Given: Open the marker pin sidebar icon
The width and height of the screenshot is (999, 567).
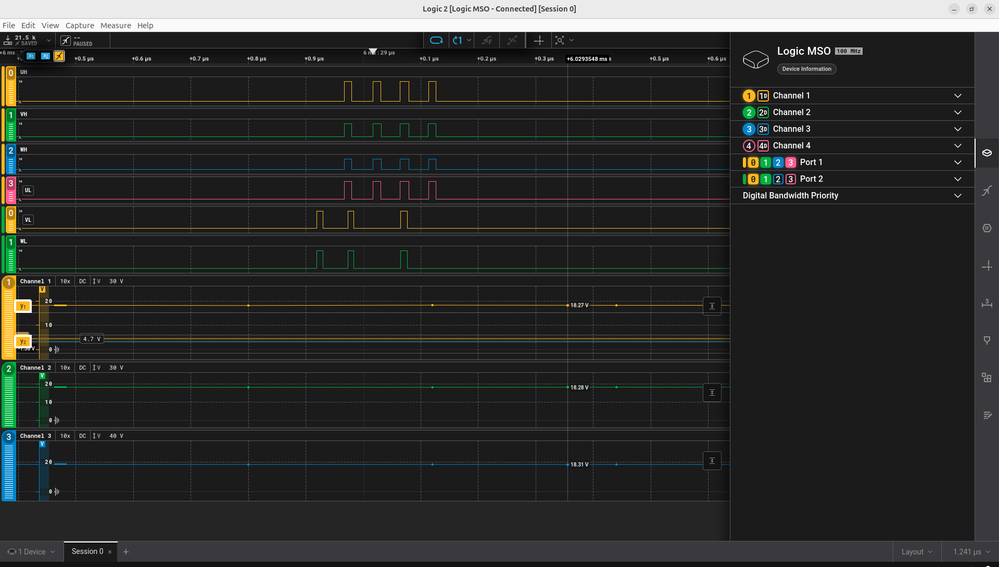Looking at the screenshot, I should point(987,341).
